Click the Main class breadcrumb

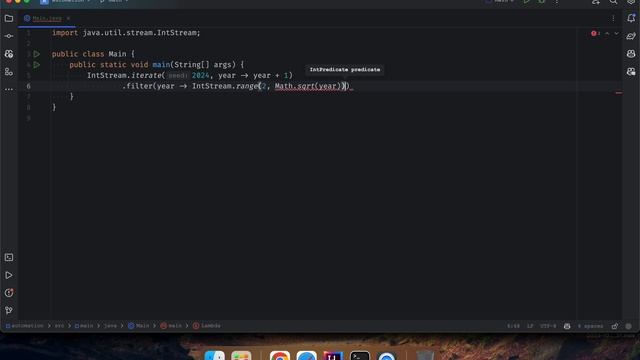pos(139,326)
